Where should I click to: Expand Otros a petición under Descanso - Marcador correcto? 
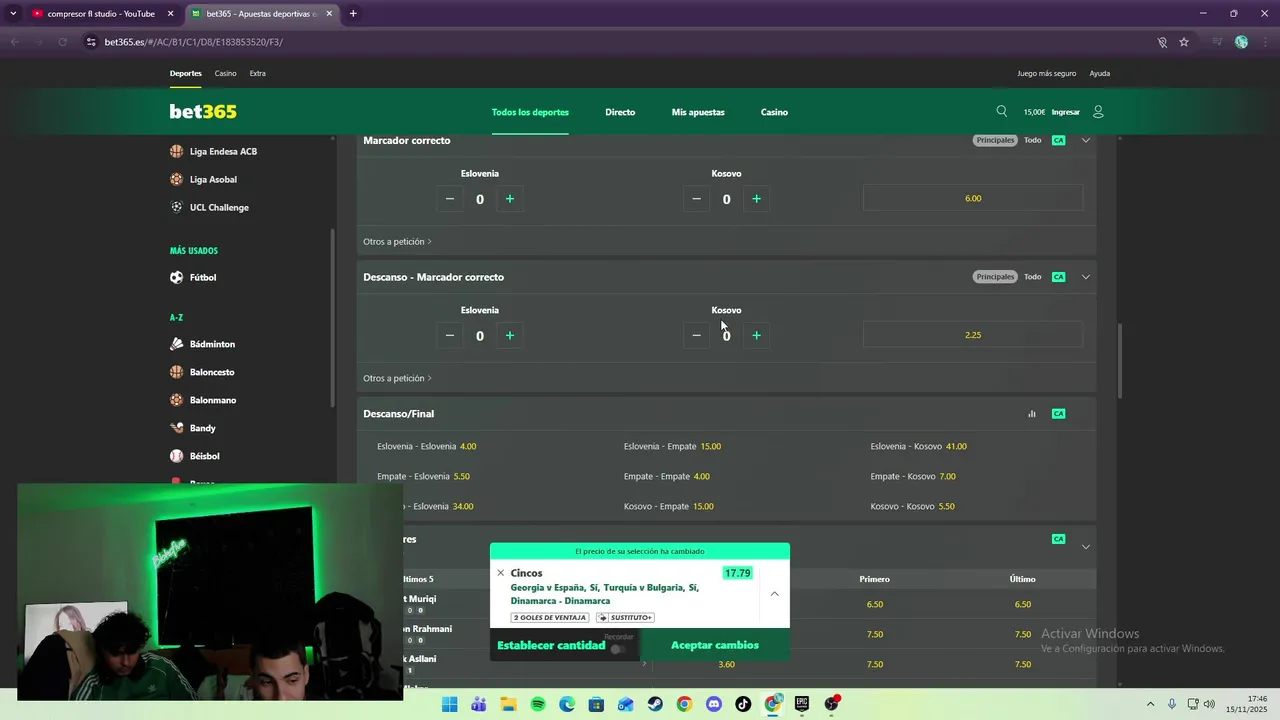click(397, 379)
